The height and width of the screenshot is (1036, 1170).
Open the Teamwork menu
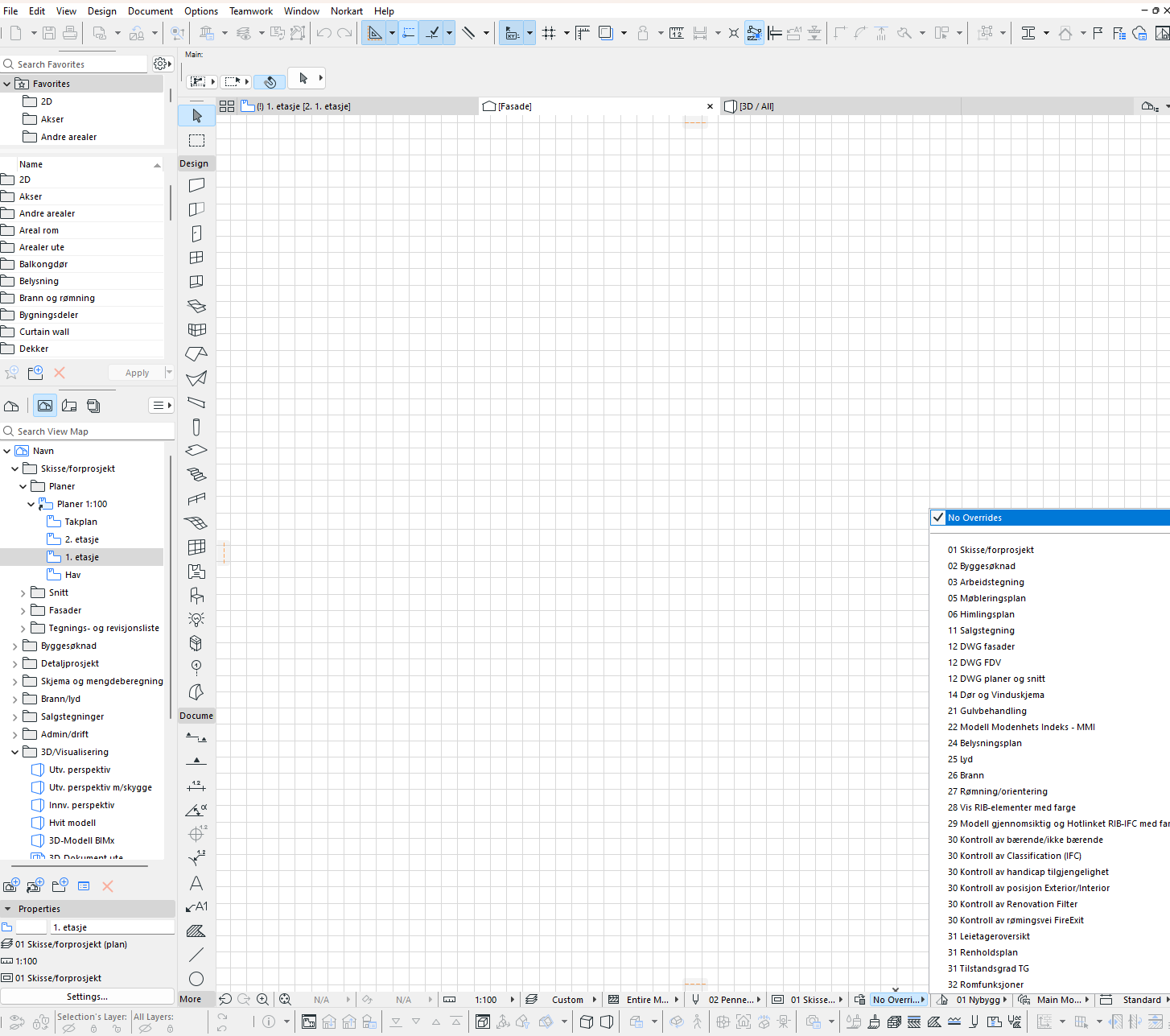click(250, 11)
